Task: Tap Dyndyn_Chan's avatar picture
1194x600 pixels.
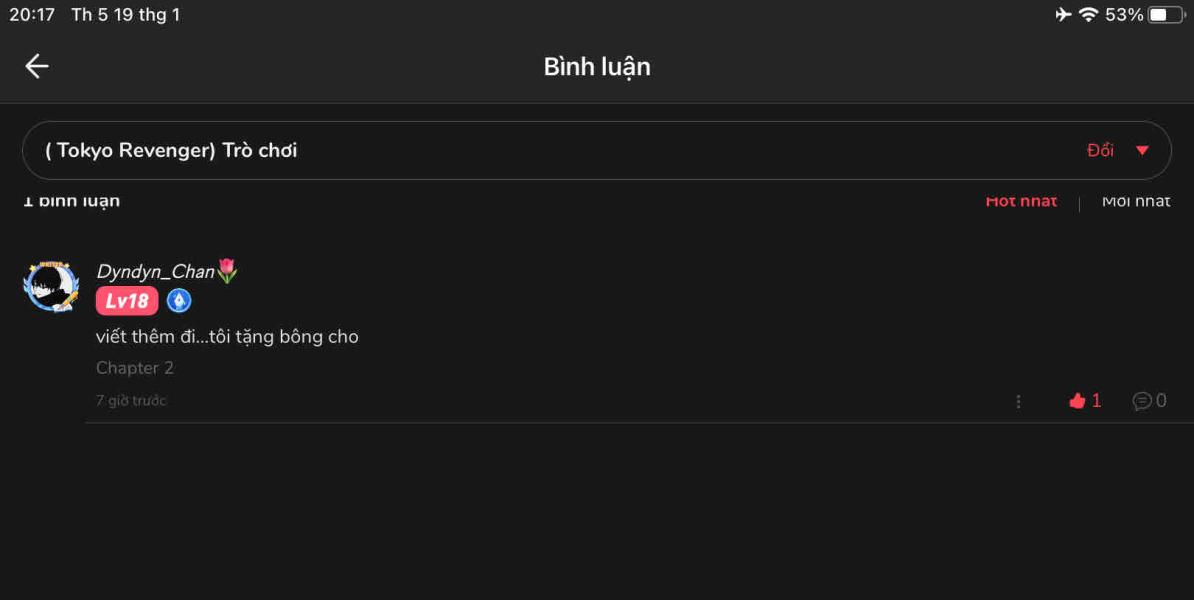Action: pos(51,286)
